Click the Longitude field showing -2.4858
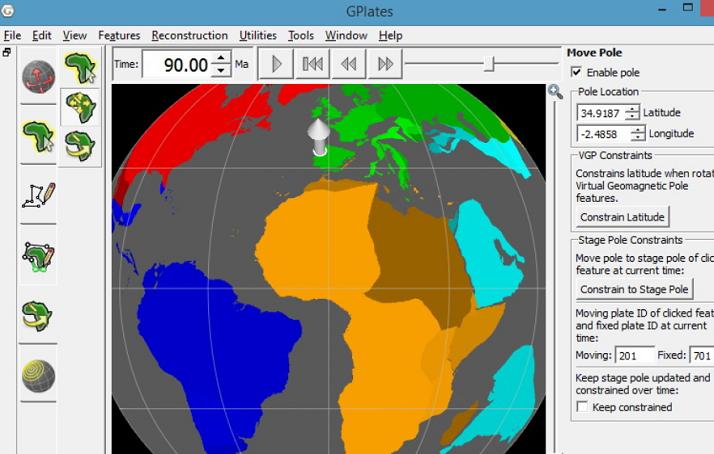Image resolution: width=714 pixels, height=454 pixels. 604,134
